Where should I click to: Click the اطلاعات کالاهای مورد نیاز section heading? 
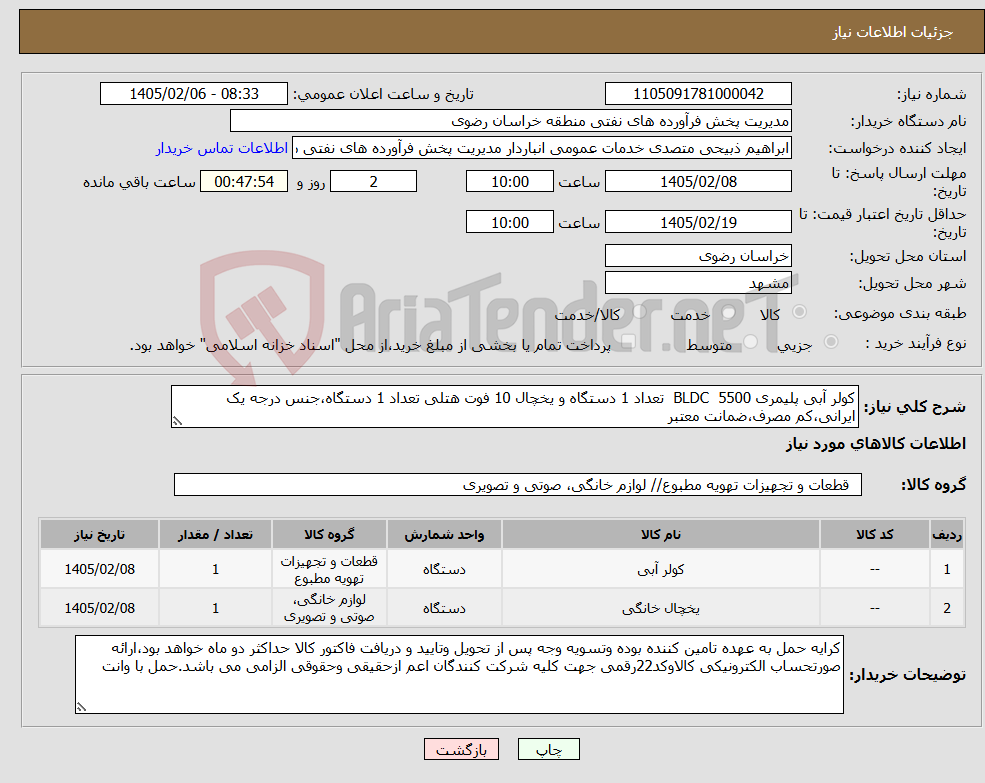(x=876, y=444)
